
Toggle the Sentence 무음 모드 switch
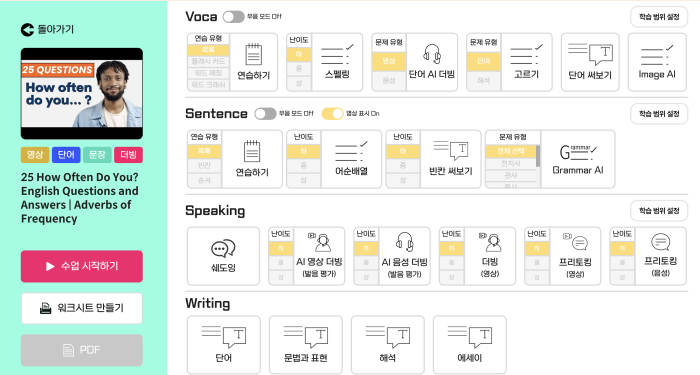click(x=265, y=114)
